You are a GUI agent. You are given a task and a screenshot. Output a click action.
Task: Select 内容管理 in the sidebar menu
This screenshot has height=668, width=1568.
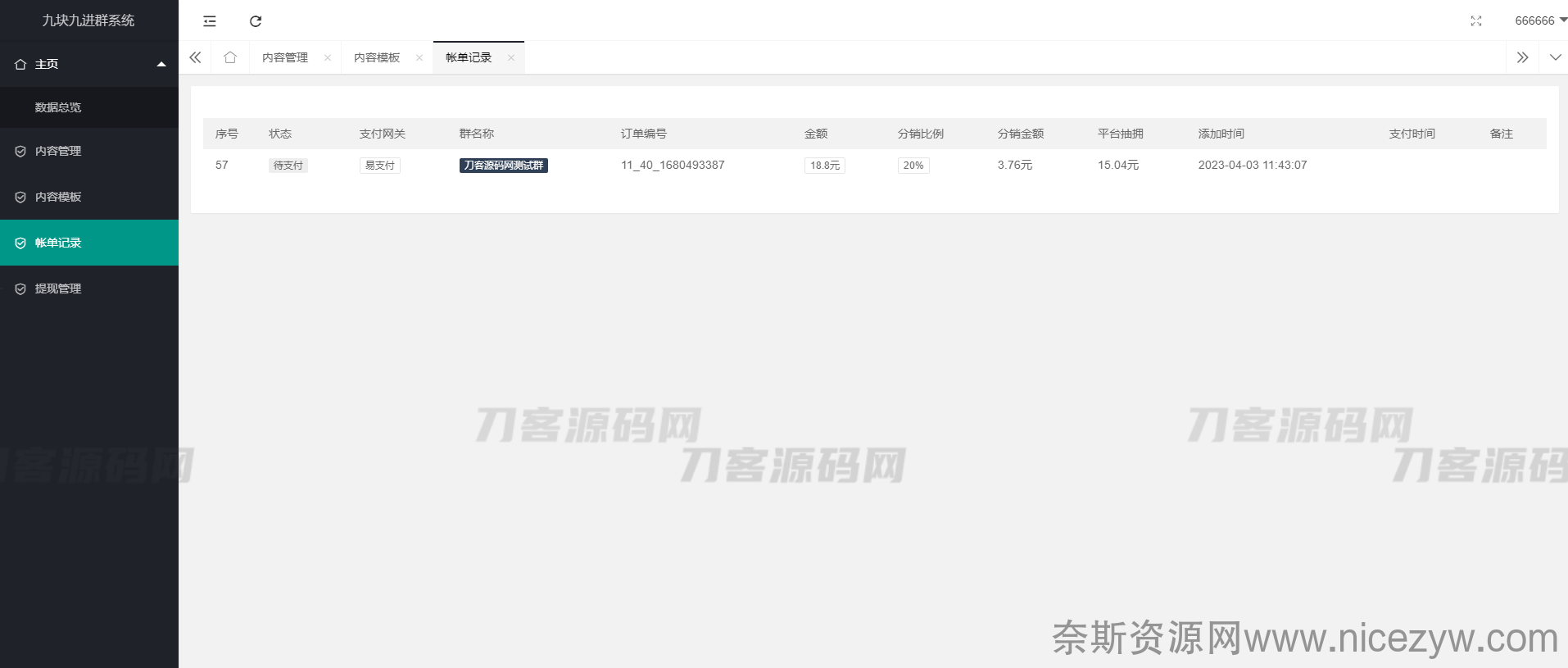(58, 151)
